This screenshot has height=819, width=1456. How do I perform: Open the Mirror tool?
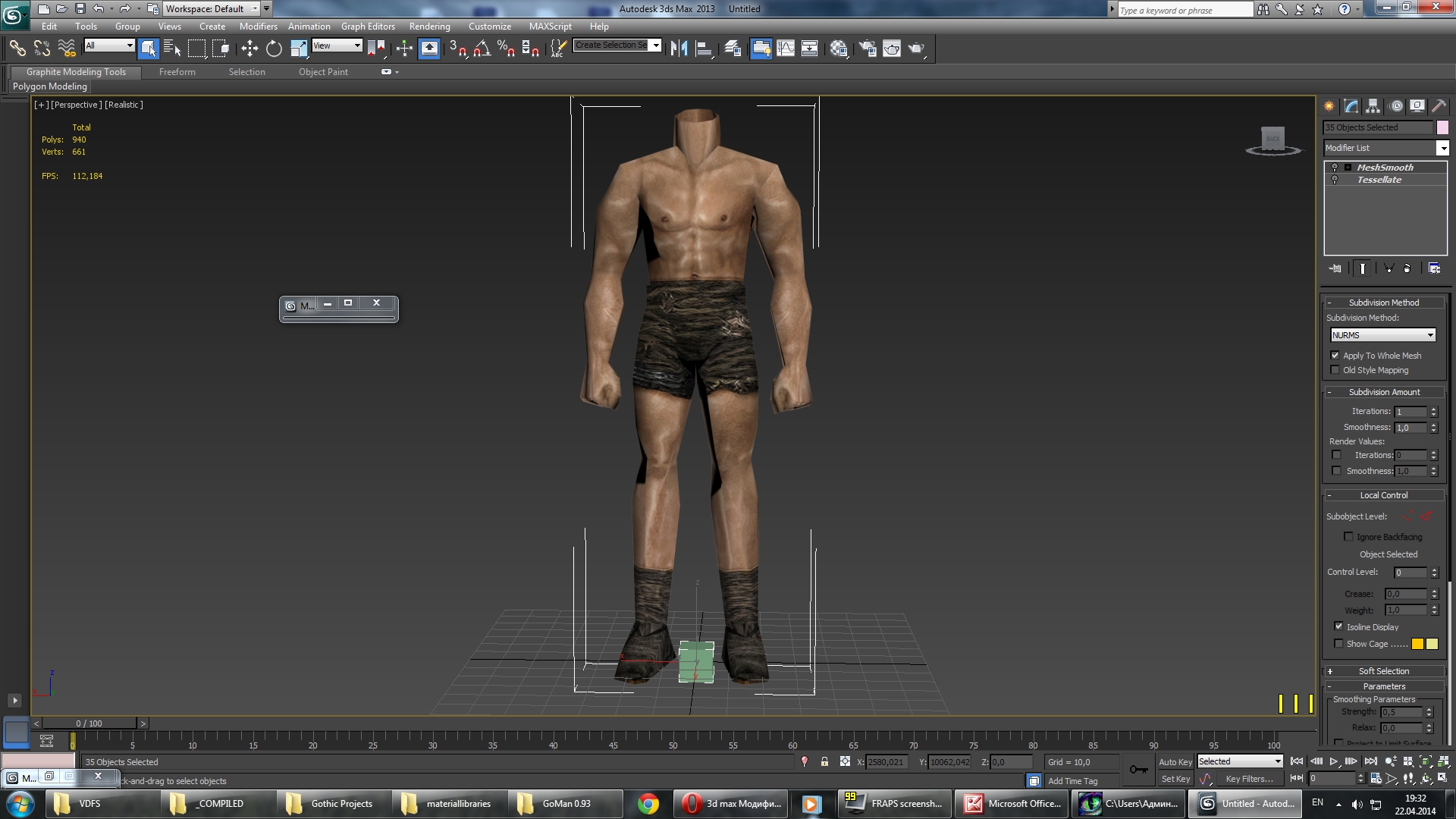coord(679,49)
